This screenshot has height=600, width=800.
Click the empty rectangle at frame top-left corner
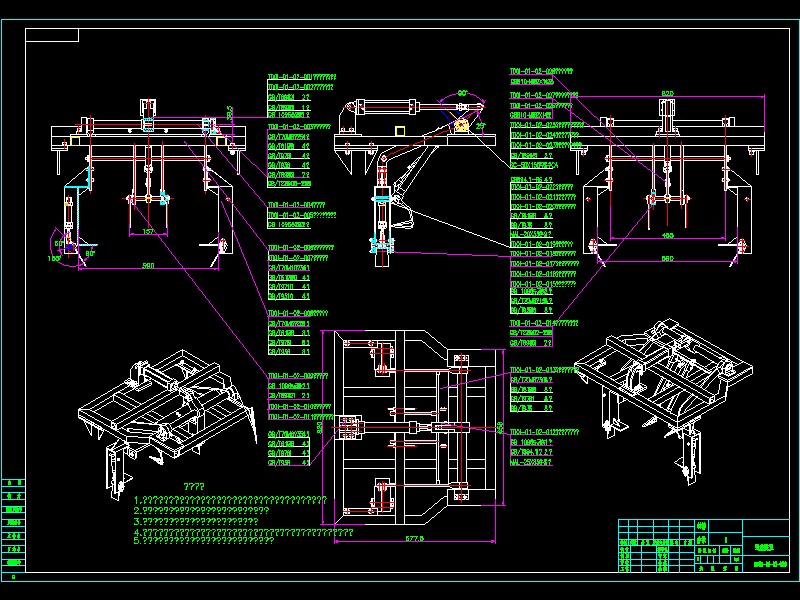(52, 35)
